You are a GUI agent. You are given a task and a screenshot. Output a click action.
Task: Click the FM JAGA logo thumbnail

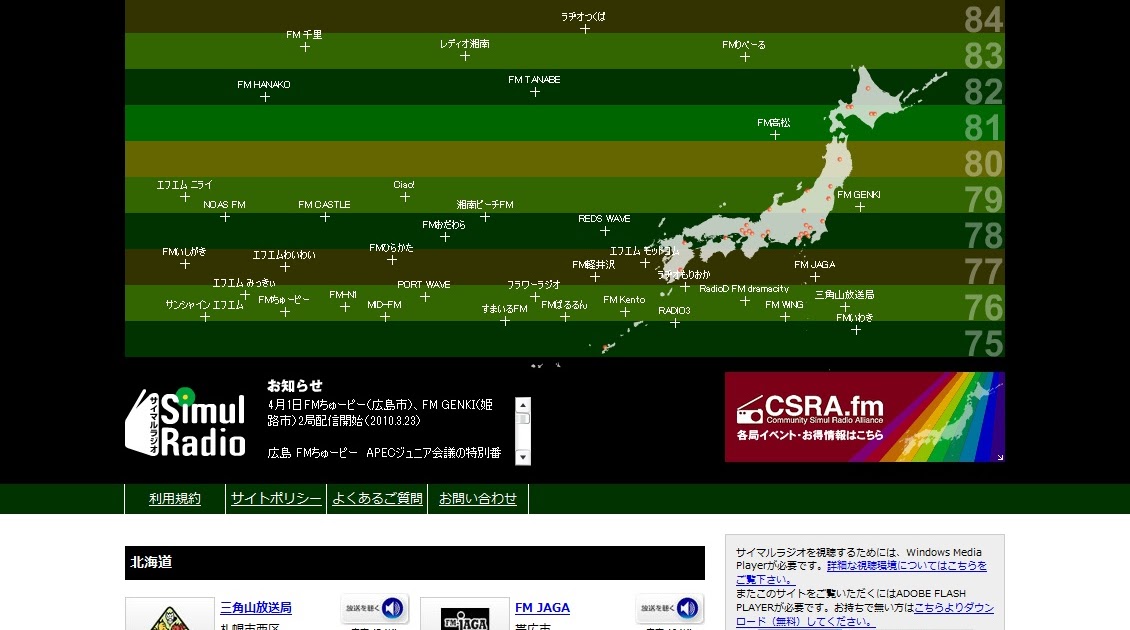coord(465,614)
